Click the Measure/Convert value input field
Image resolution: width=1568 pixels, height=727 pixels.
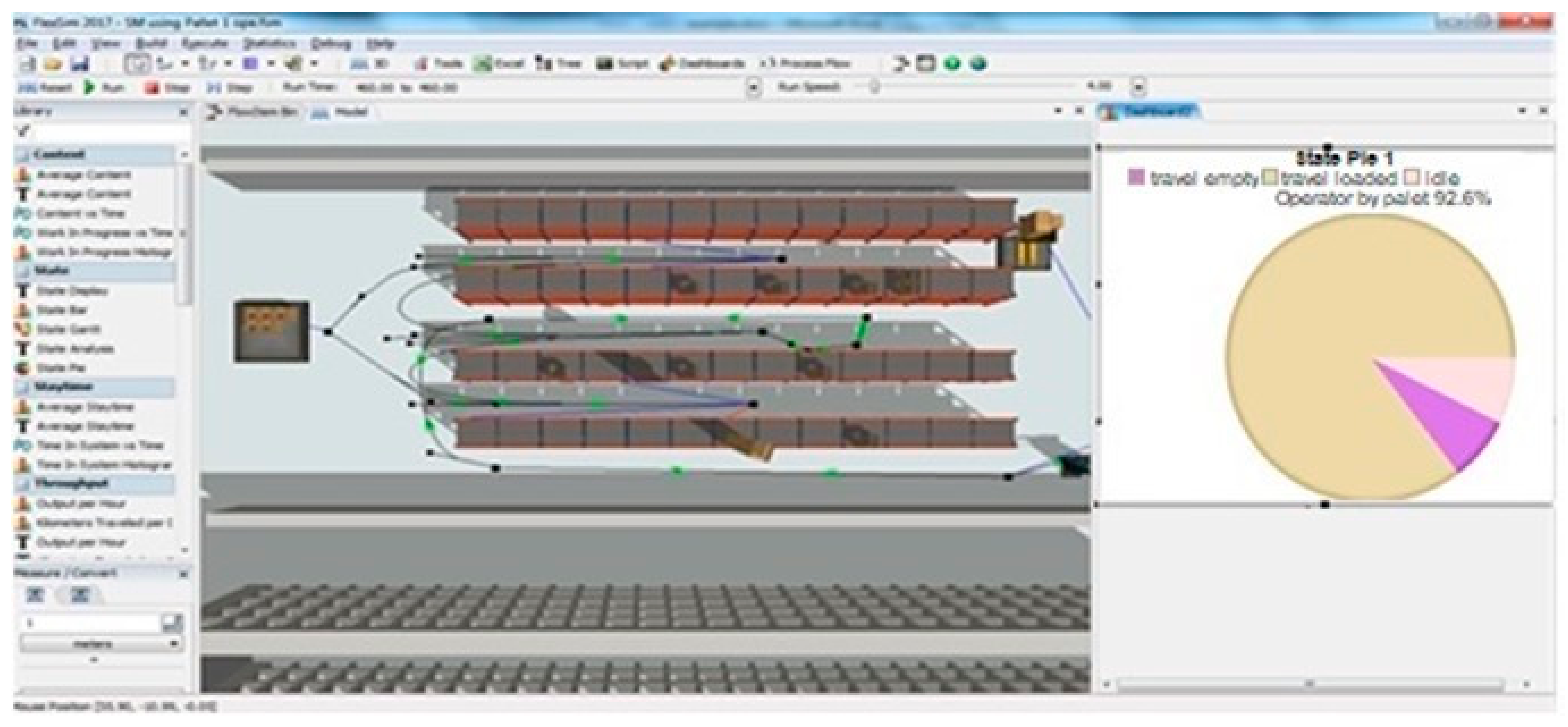(x=91, y=623)
